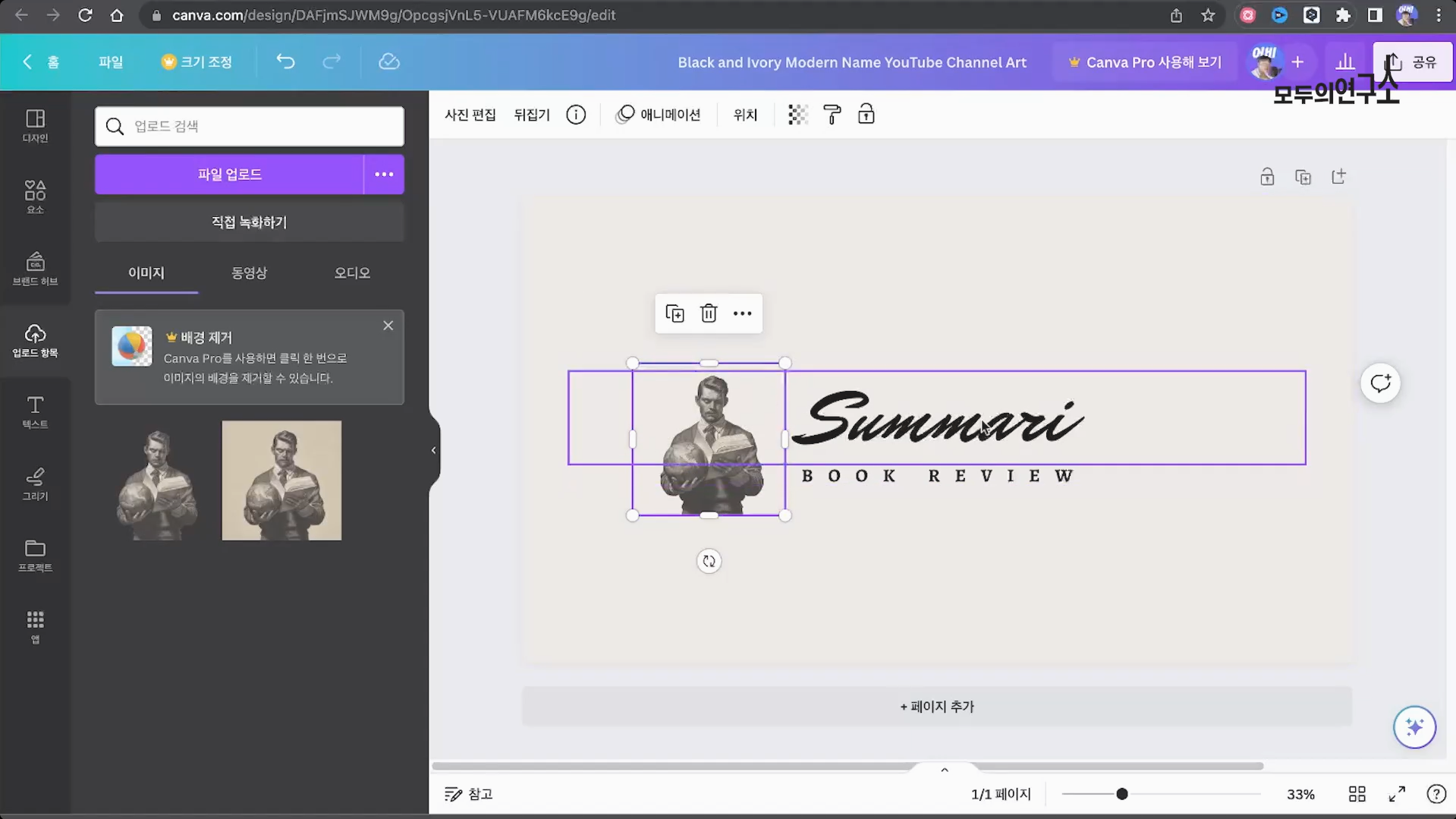1456x819 pixels.
Task: Click the copy style paint roller icon
Action: click(x=832, y=115)
